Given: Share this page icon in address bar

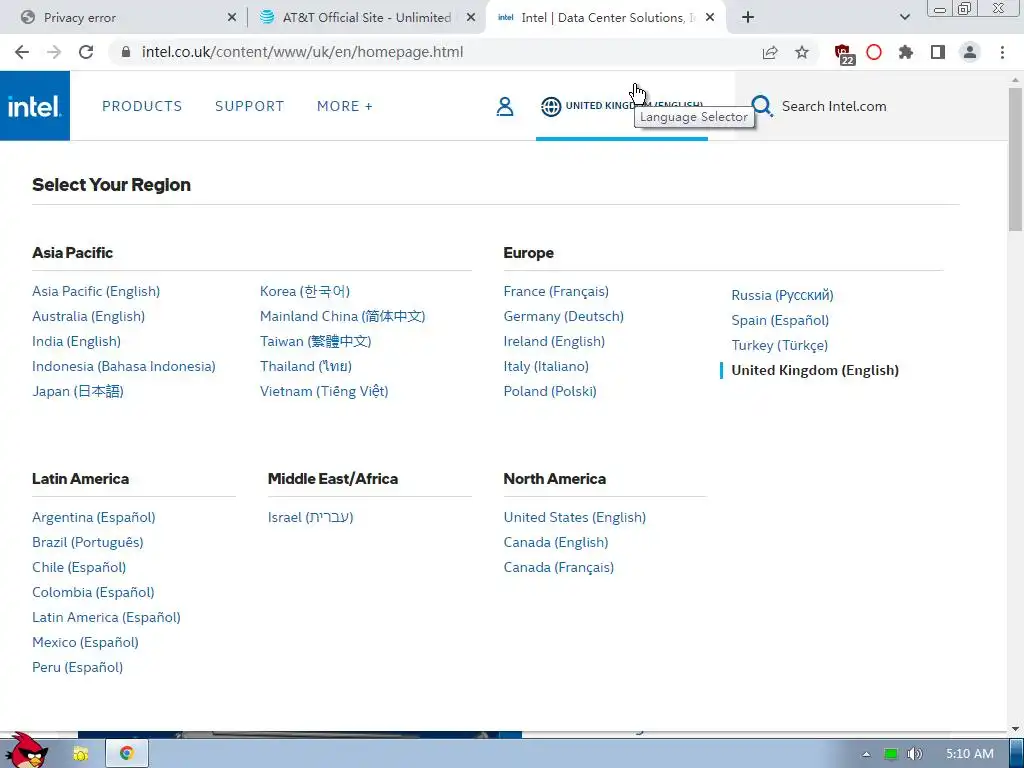Looking at the screenshot, I should 770,52.
